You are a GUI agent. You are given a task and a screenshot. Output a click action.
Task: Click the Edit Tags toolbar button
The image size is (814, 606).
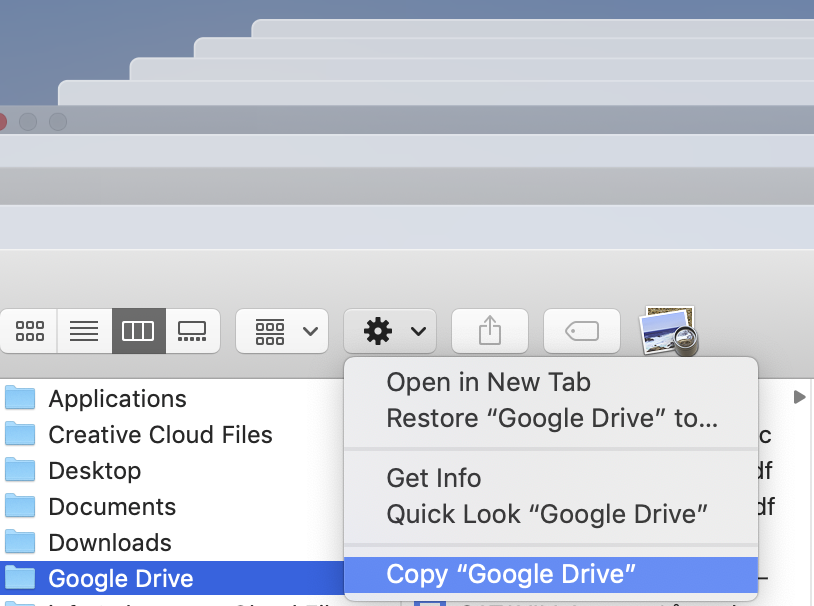[x=582, y=331]
